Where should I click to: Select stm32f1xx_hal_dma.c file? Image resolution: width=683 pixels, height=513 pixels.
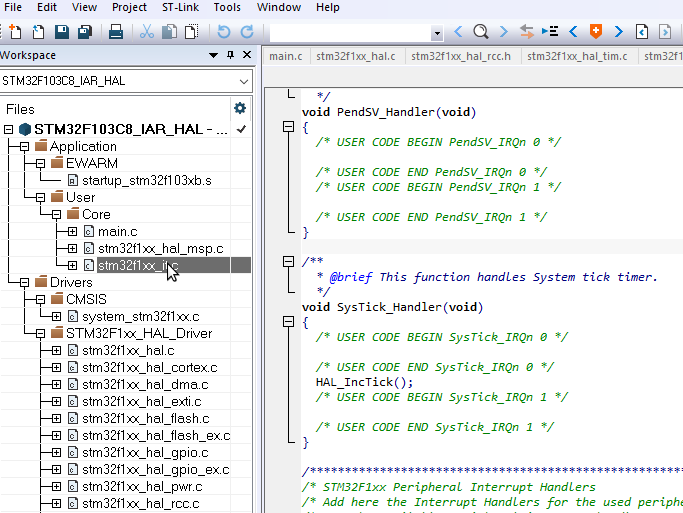point(145,385)
